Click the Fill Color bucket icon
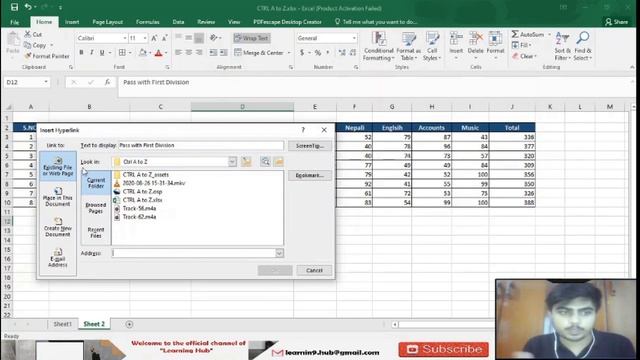Screen dimensions: 640x360 click(142, 53)
